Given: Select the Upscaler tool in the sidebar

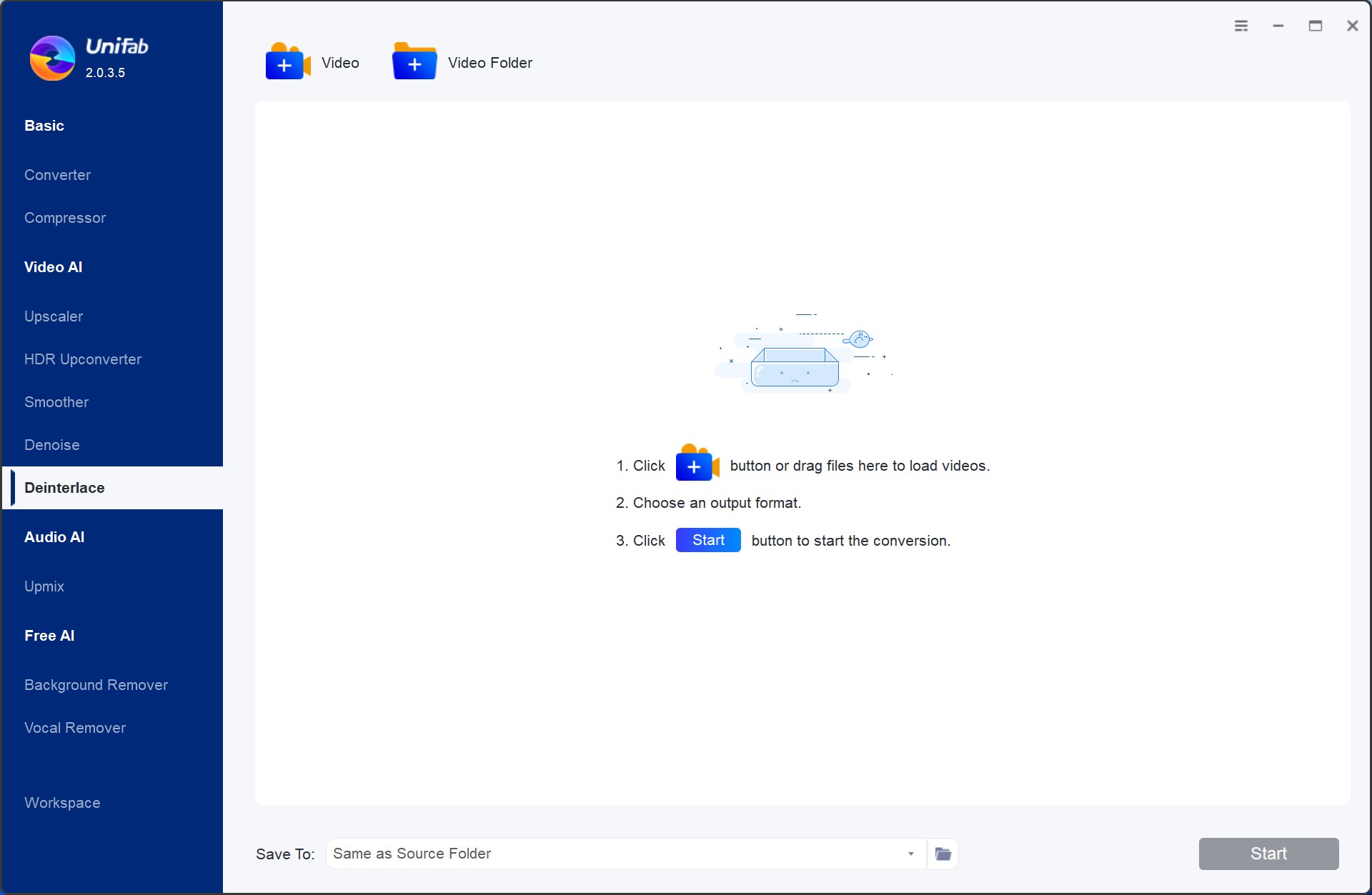Looking at the screenshot, I should tap(54, 316).
